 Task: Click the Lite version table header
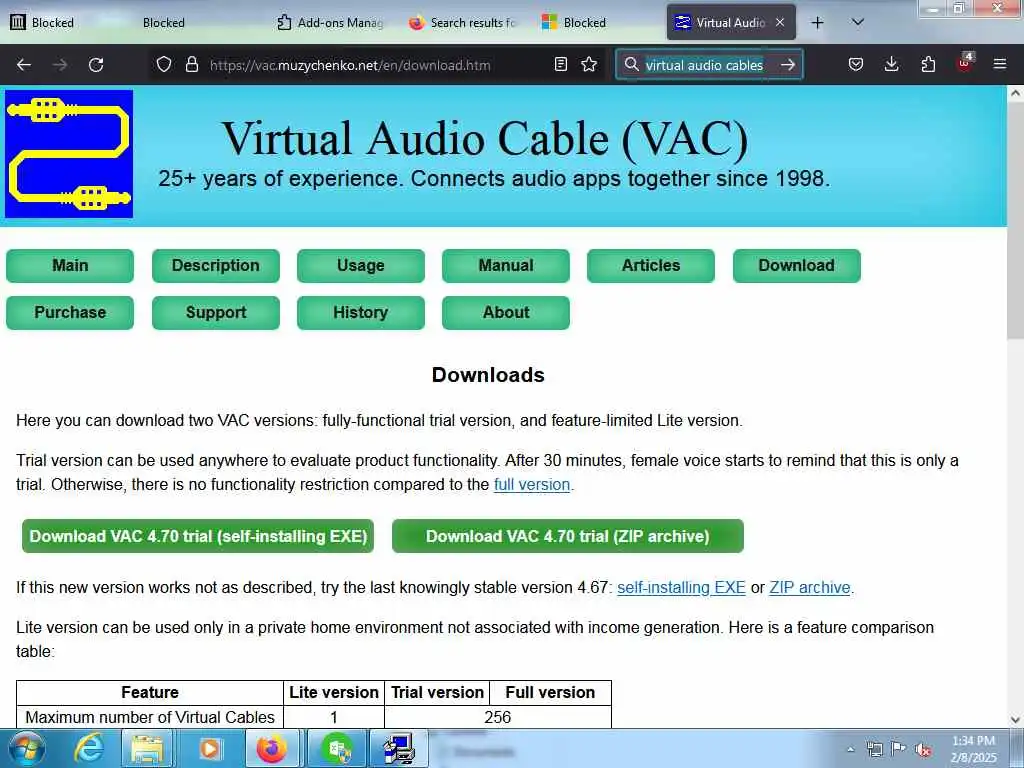334,692
